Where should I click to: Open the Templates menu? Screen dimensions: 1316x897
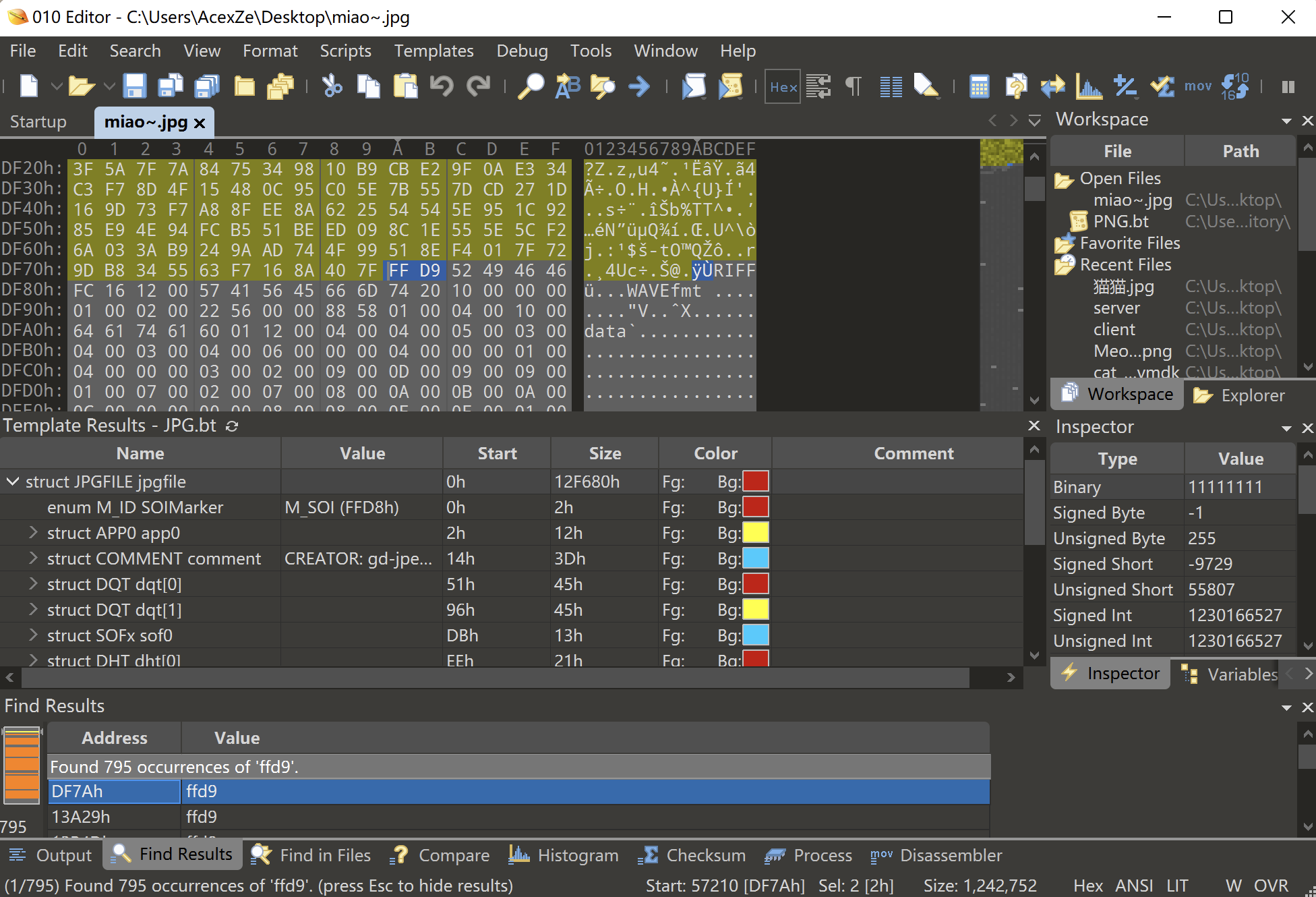[433, 51]
